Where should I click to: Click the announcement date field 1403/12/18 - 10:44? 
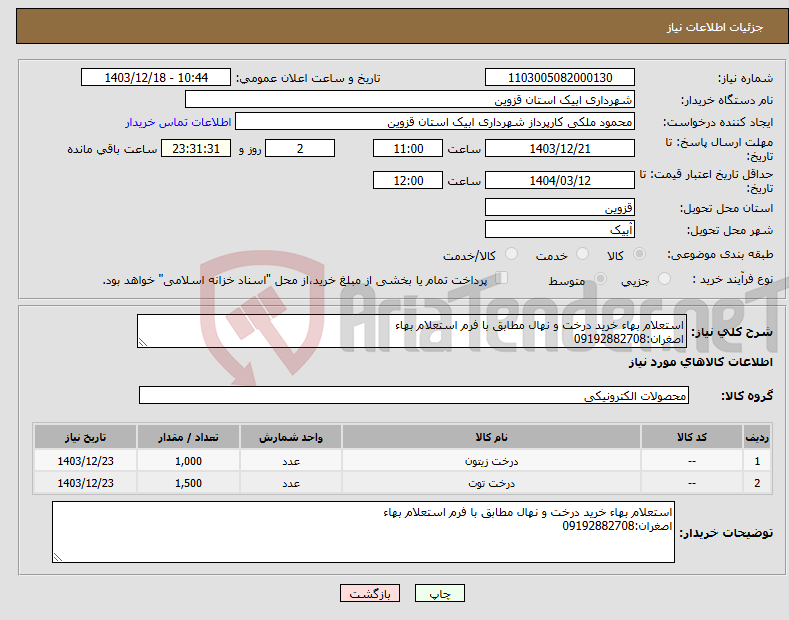[x=155, y=78]
